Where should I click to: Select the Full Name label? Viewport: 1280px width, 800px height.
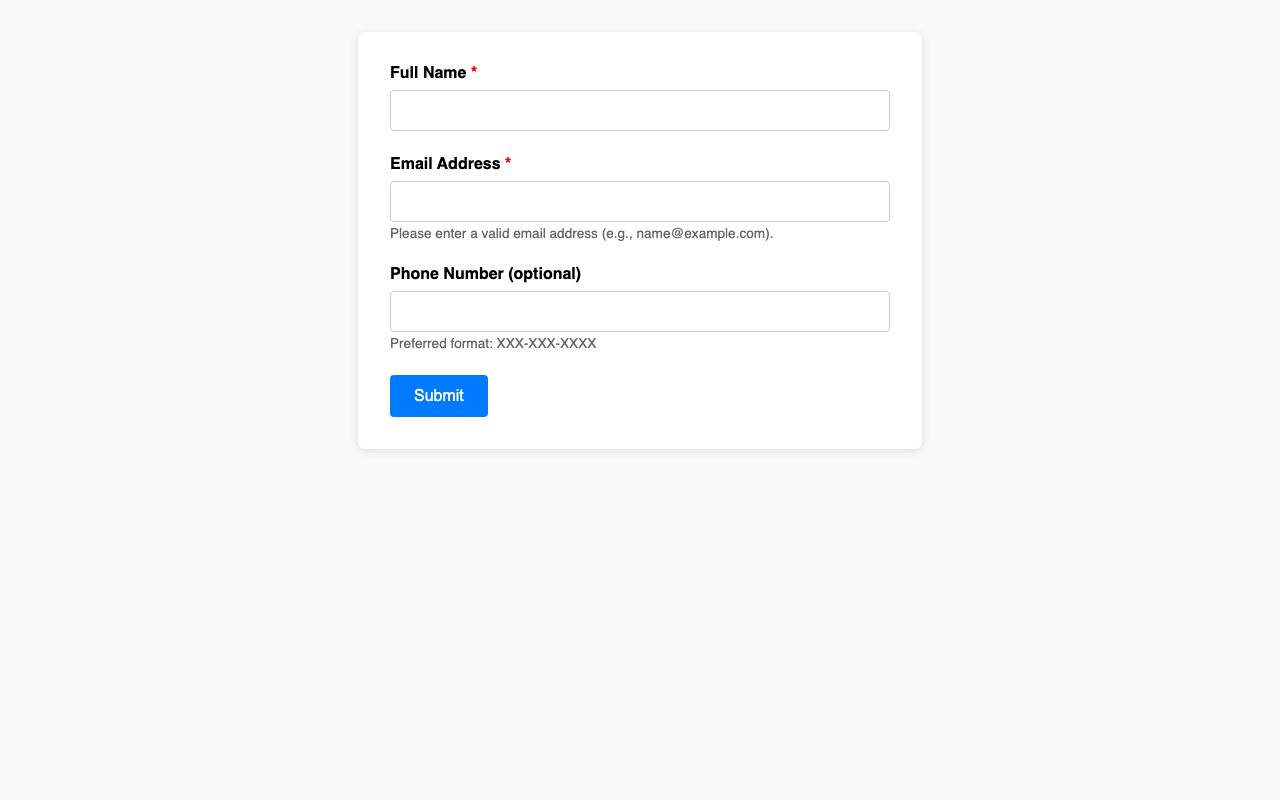click(426, 72)
